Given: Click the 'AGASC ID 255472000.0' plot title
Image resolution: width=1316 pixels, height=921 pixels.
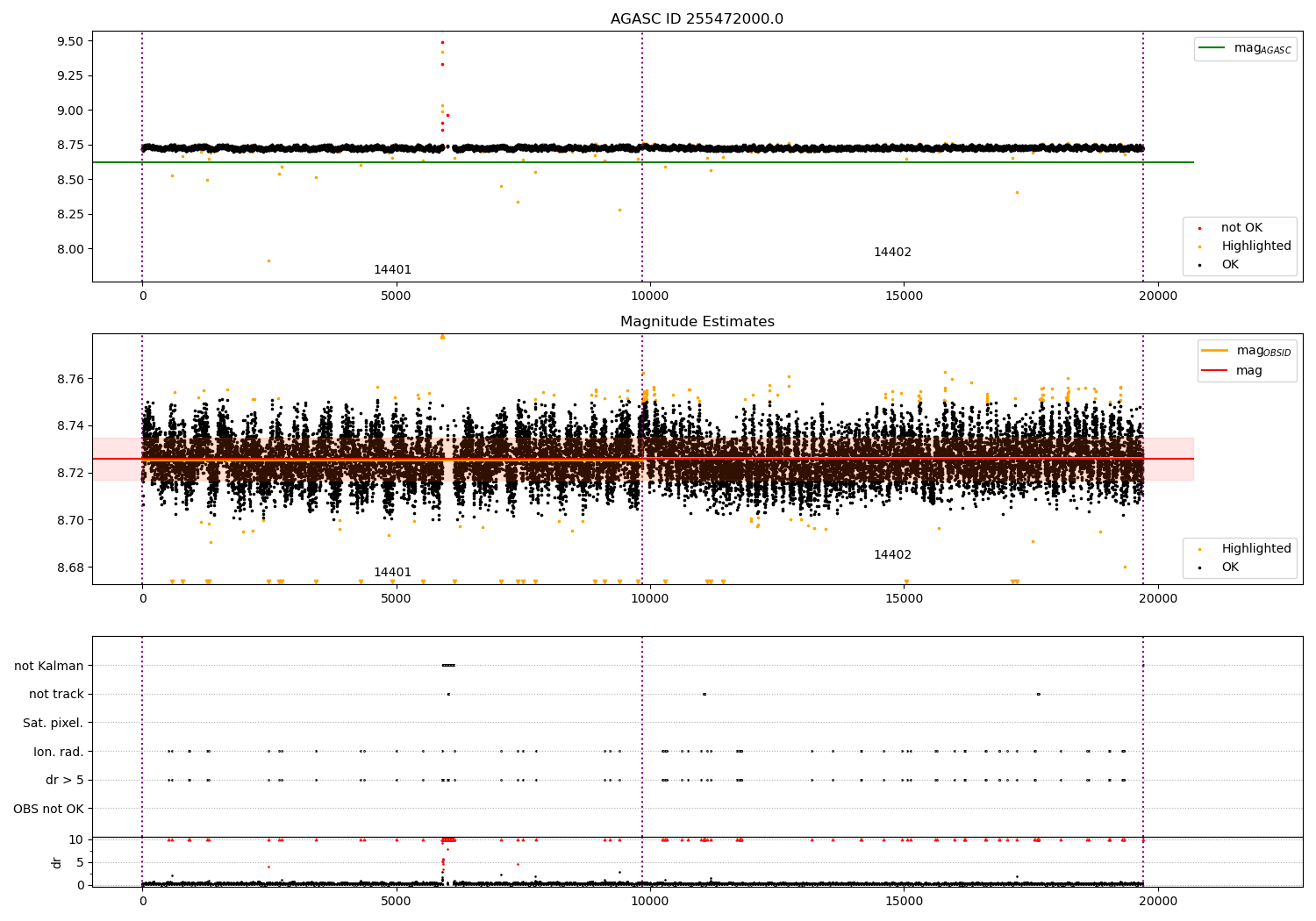Looking at the screenshot, I should pos(697,19).
